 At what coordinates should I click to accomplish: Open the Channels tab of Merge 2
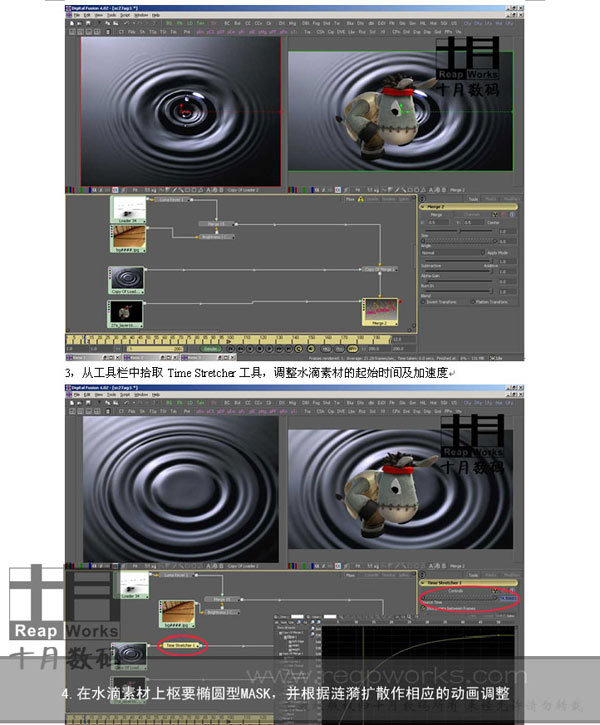(x=472, y=215)
